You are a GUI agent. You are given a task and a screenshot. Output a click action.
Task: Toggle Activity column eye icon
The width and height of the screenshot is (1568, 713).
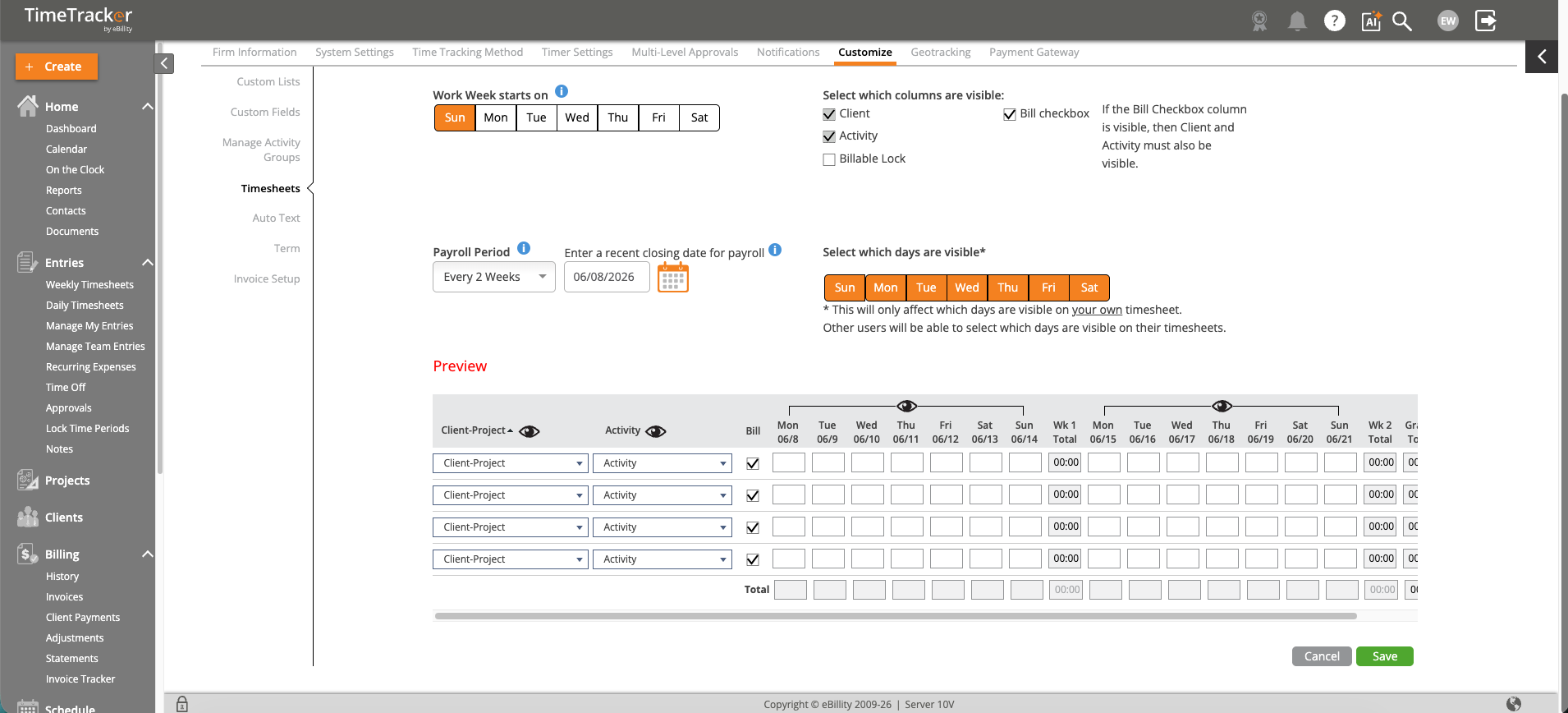(656, 431)
